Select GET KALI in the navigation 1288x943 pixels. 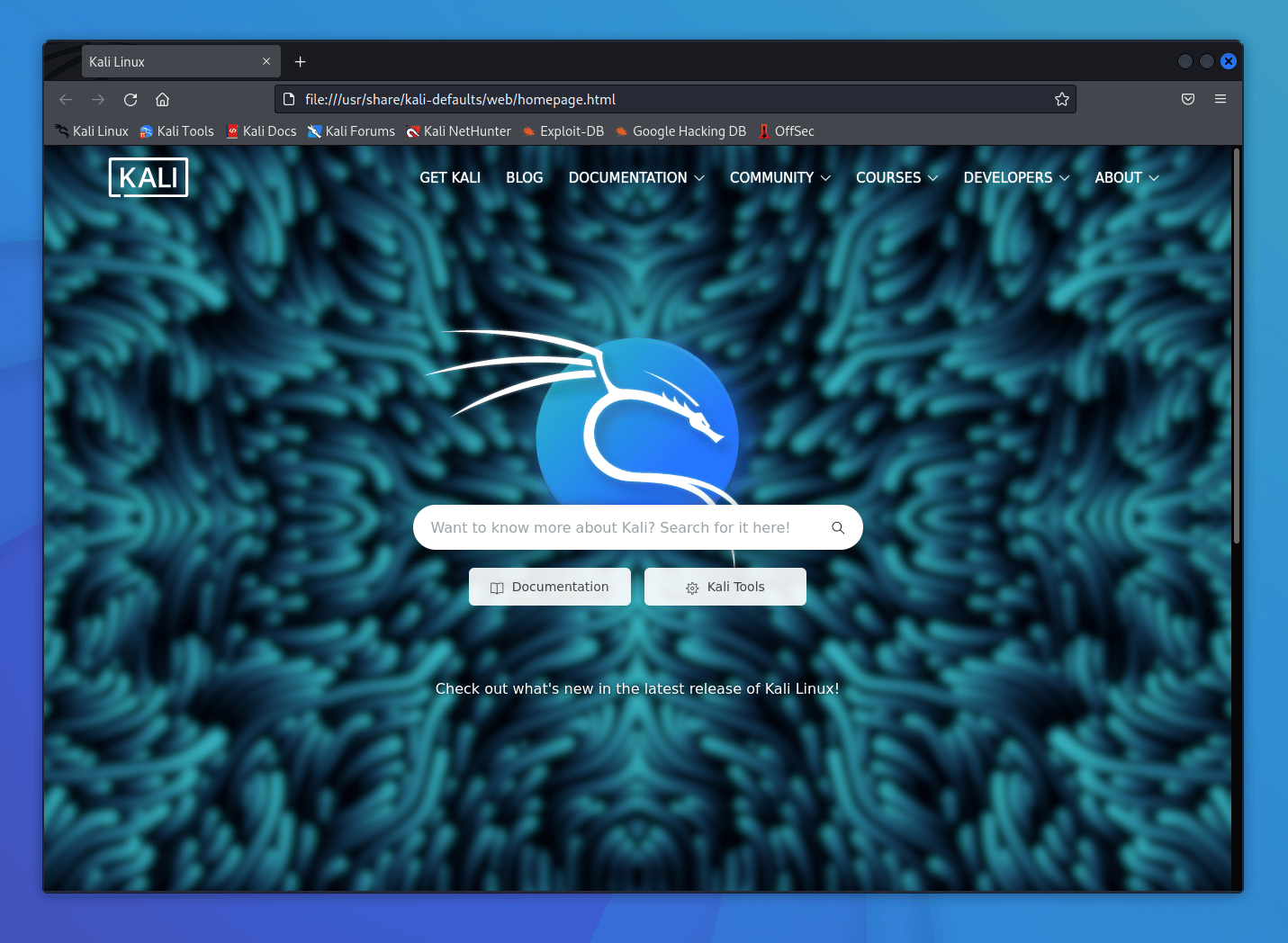449,177
